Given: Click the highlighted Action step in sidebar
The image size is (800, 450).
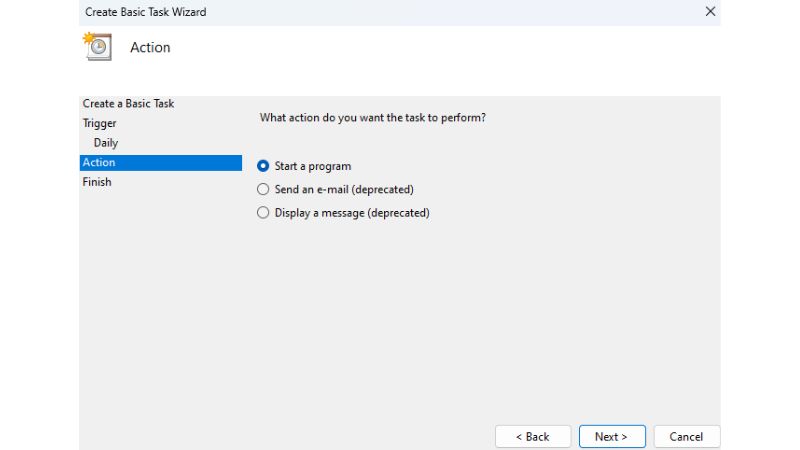Looking at the screenshot, I should 99,163.
